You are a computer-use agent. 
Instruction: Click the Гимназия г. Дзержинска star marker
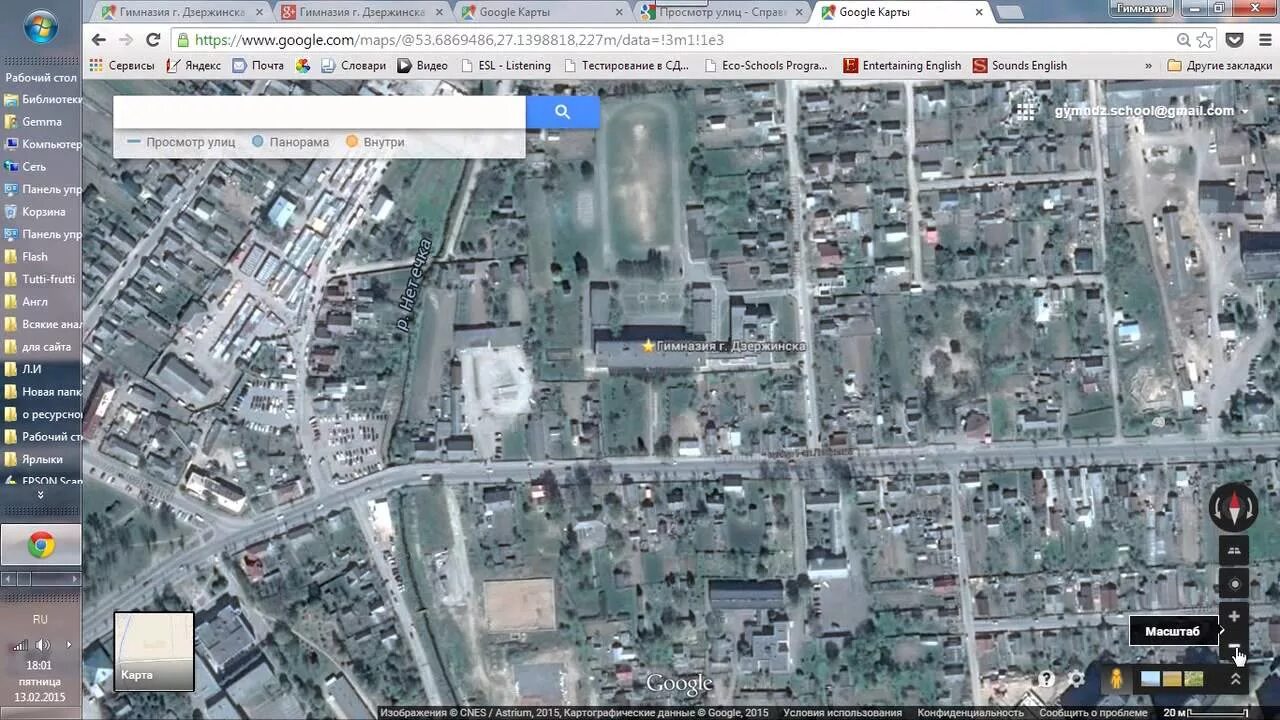point(648,345)
